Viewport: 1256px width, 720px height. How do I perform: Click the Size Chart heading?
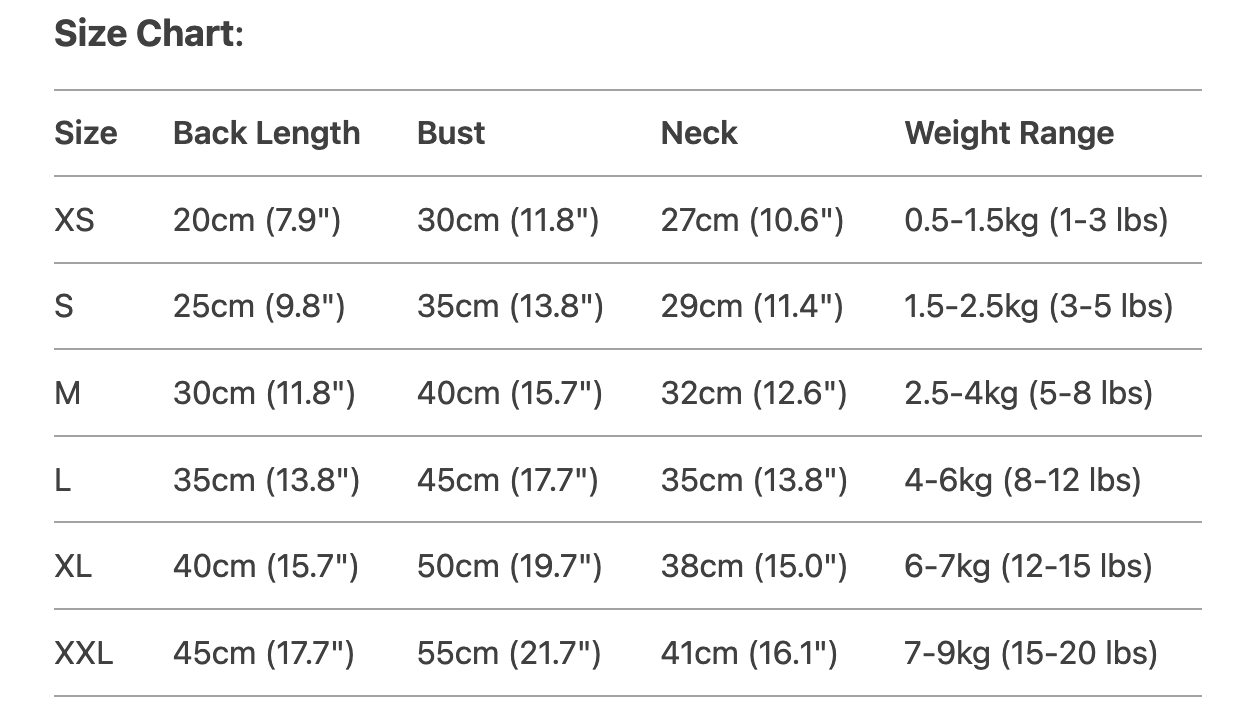[x=149, y=34]
